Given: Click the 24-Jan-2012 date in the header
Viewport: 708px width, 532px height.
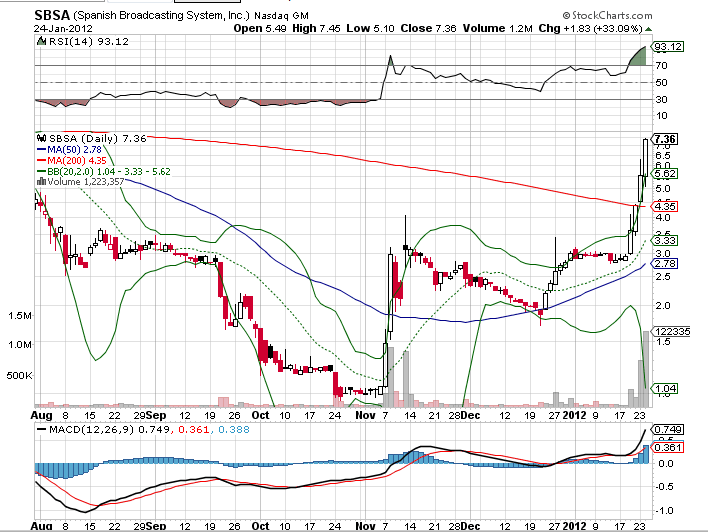Looking at the screenshot, I should [63, 28].
